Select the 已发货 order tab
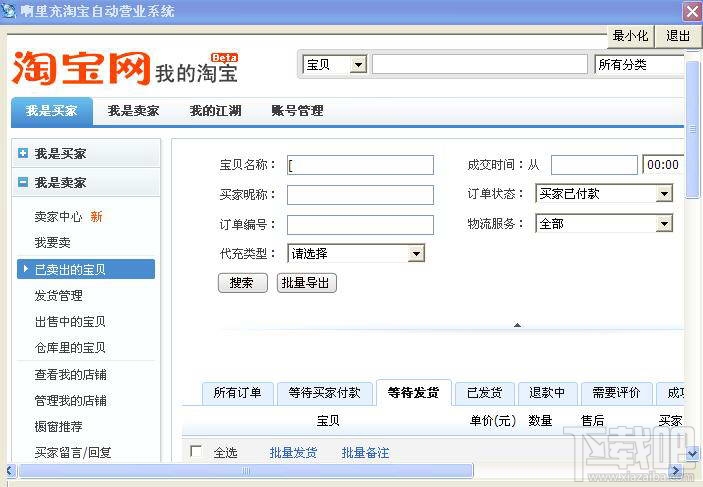The image size is (703, 487). (x=485, y=393)
